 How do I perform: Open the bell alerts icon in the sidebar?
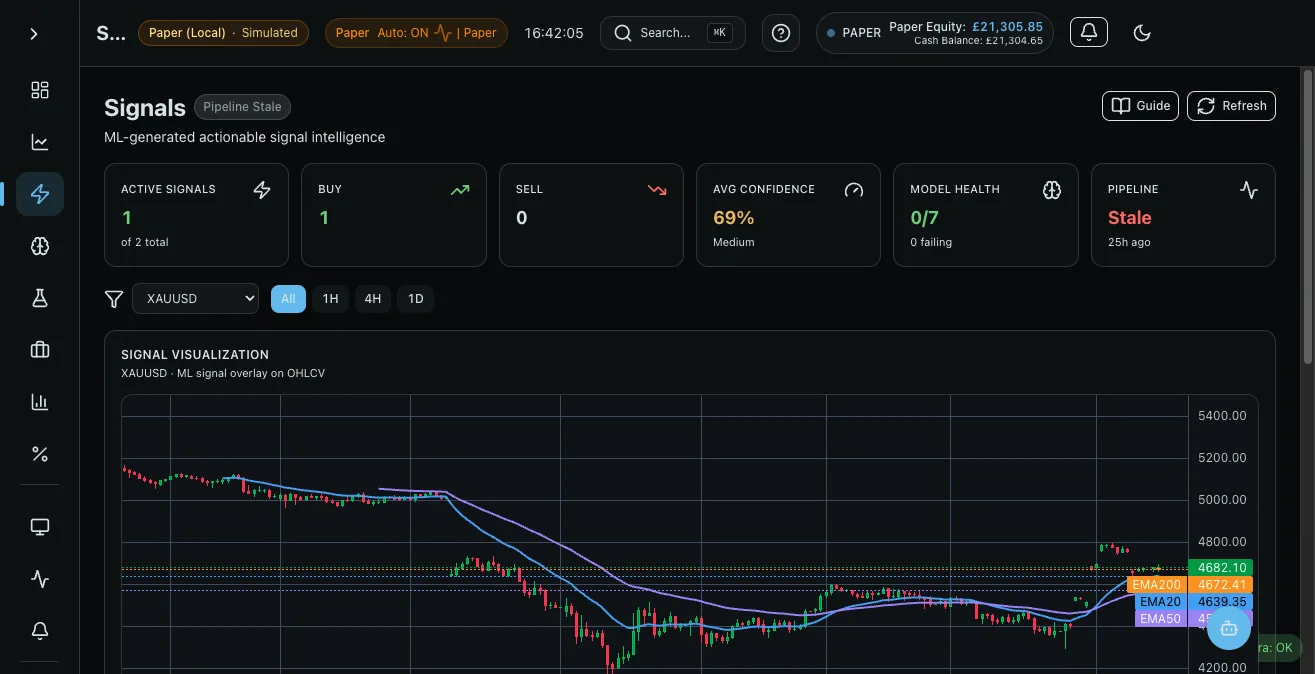(40, 631)
